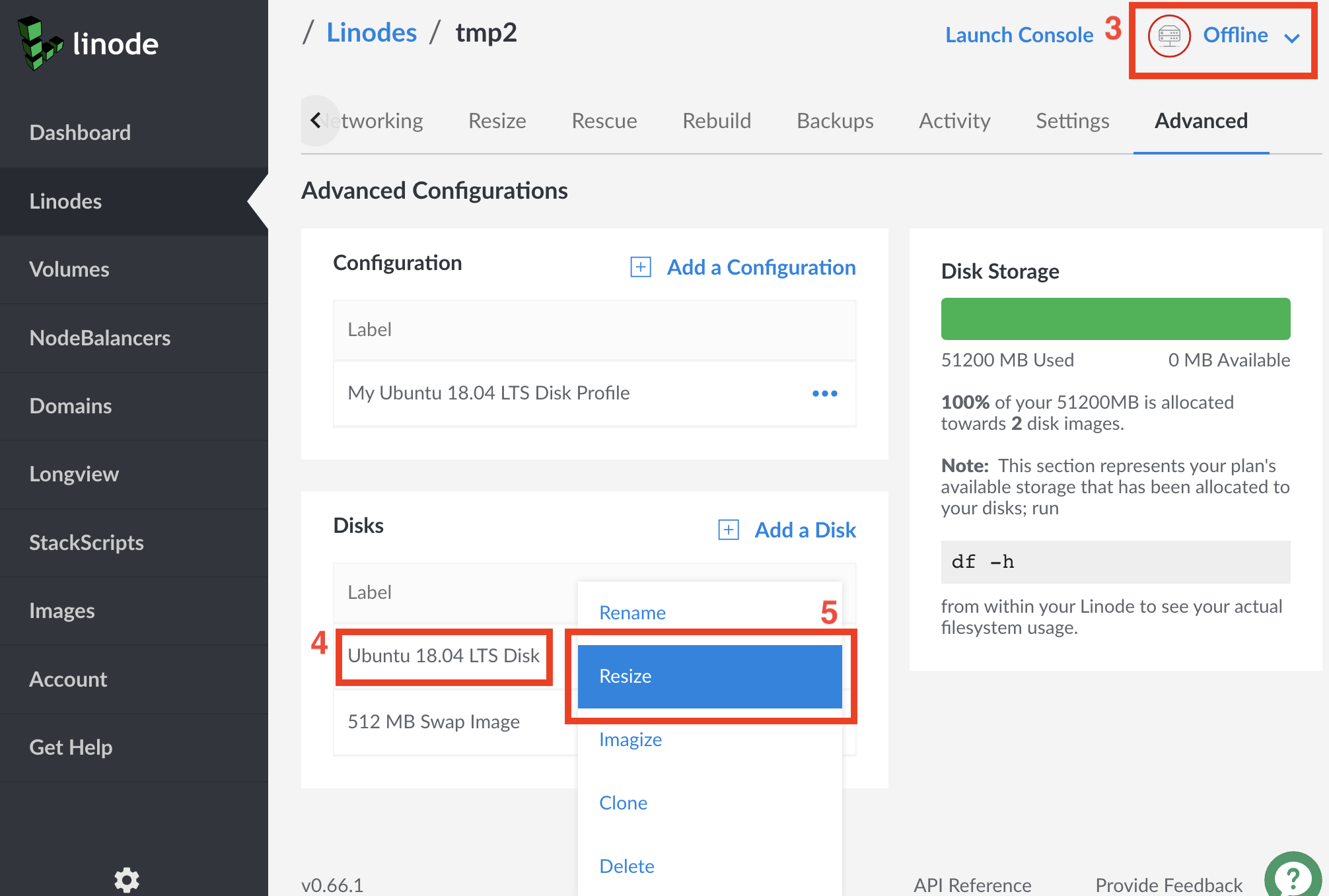This screenshot has width=1329, height=896.
Task: Switch to the Rescue tab
Action: 604,121
